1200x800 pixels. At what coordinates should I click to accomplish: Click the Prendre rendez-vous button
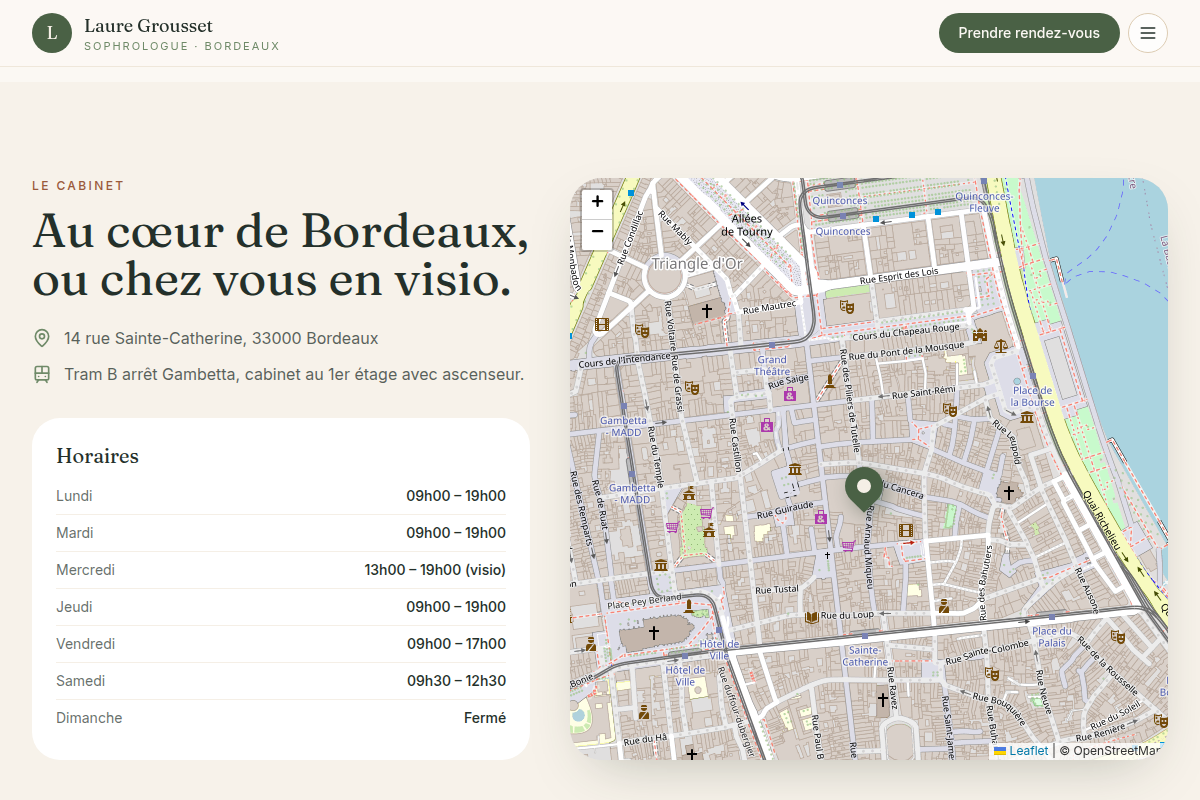1029,33
